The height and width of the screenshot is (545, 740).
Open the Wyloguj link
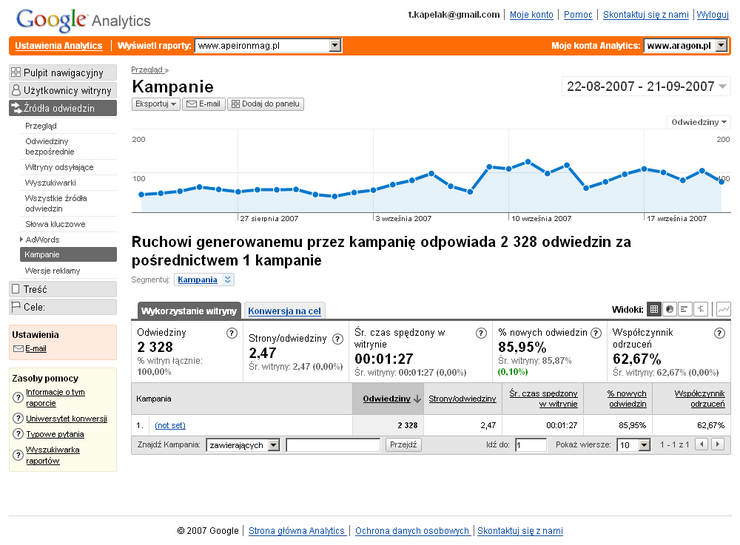tap(712, 15)
